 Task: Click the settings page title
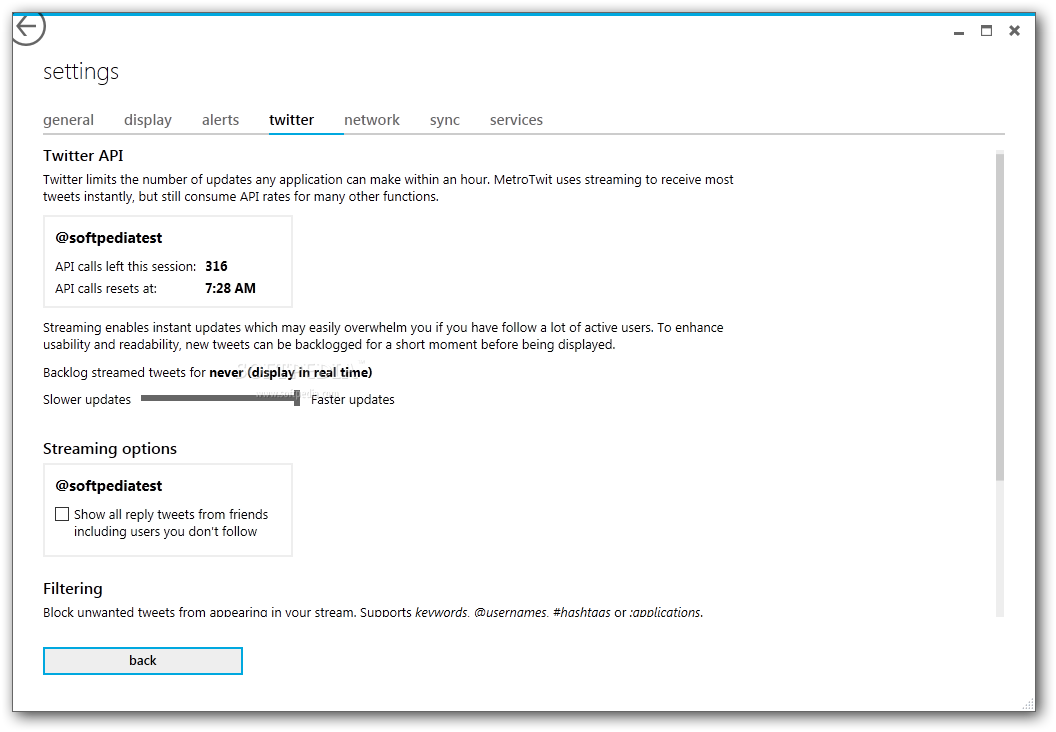click(x=81, y=71)
